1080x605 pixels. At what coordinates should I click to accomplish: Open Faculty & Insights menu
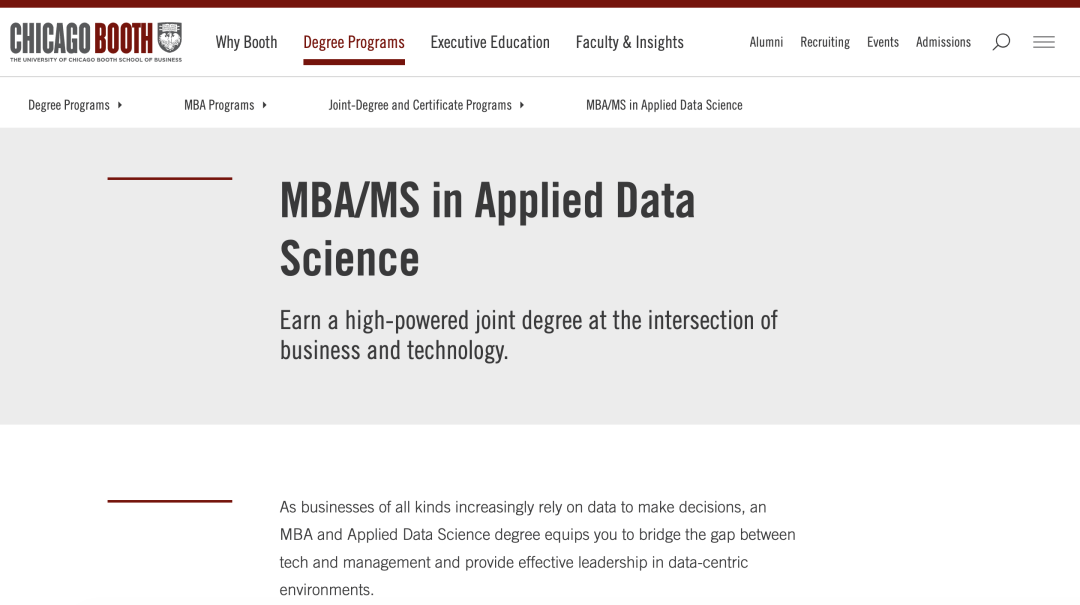point(630,42)
